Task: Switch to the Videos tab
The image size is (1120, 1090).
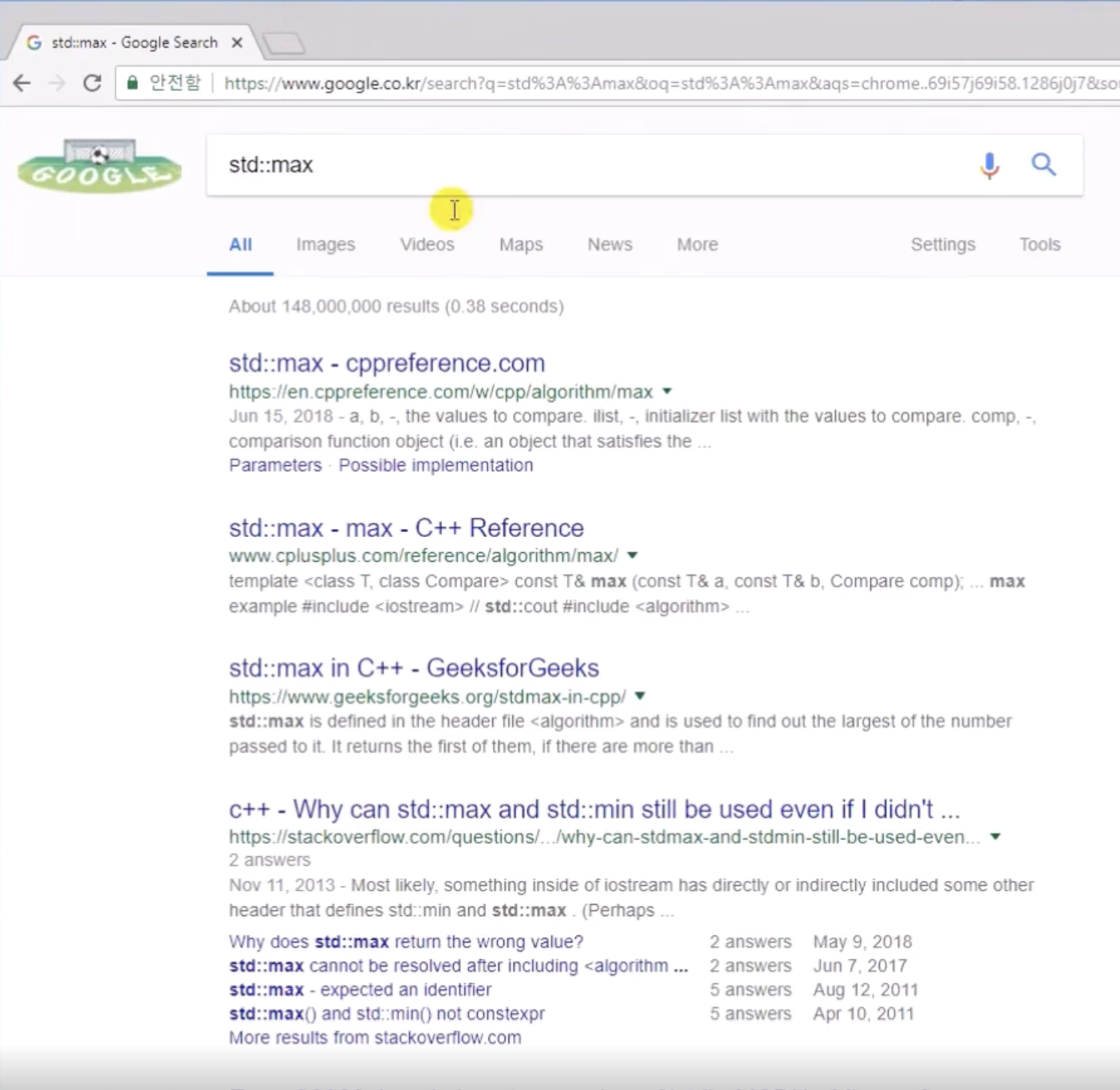Action: 427,245
